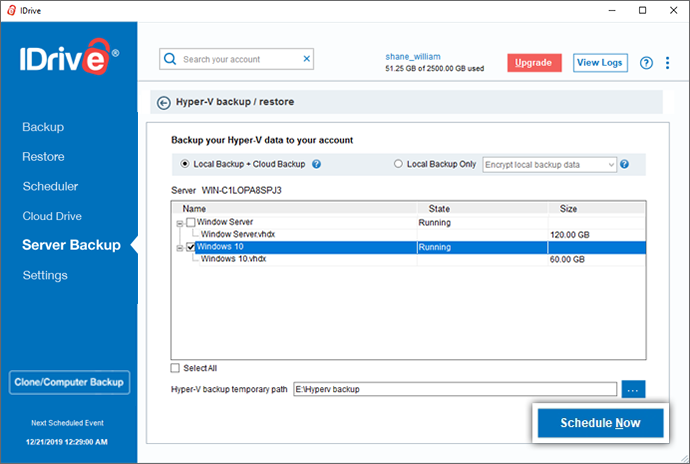Click the 51.25 GB of 2500.00 GB used text
This screenshot has height=464, width=690.
(x=435, y=69)
